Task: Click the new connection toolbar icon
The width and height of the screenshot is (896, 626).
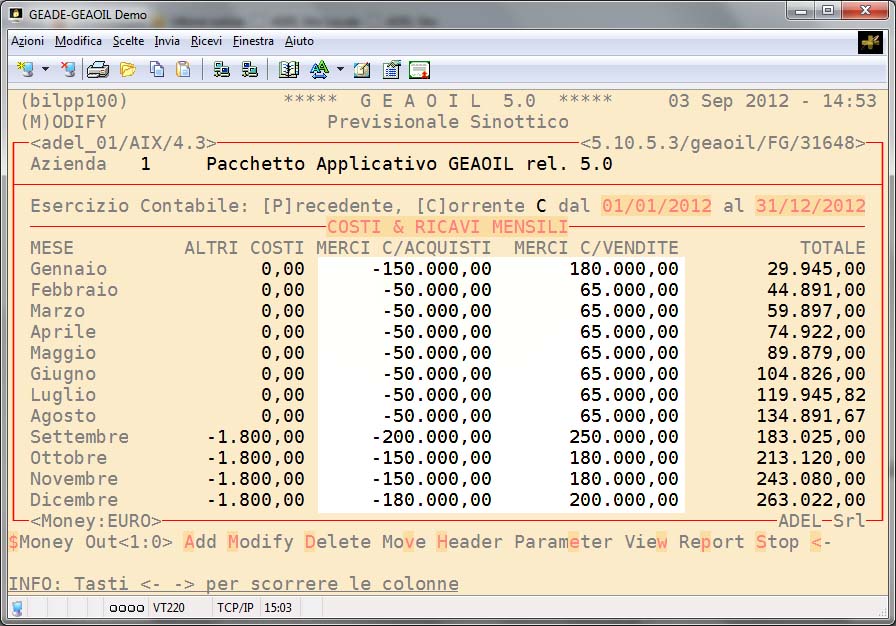Action: point(25,69)
